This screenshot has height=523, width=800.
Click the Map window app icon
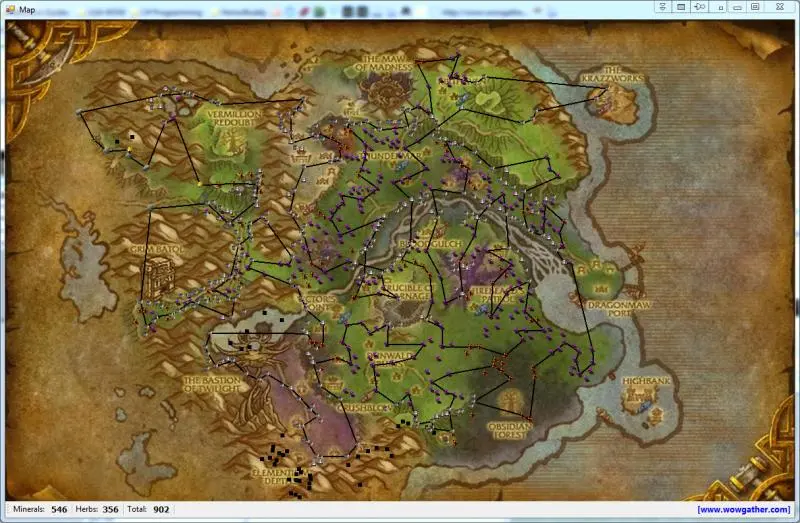click(x=10, y=9)
